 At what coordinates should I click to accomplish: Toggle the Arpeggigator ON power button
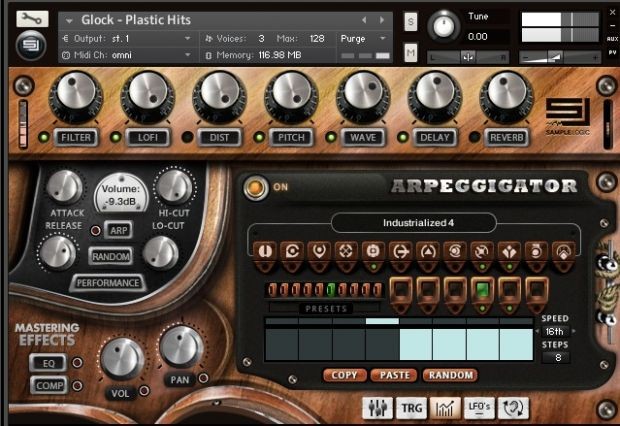point(255,187)
